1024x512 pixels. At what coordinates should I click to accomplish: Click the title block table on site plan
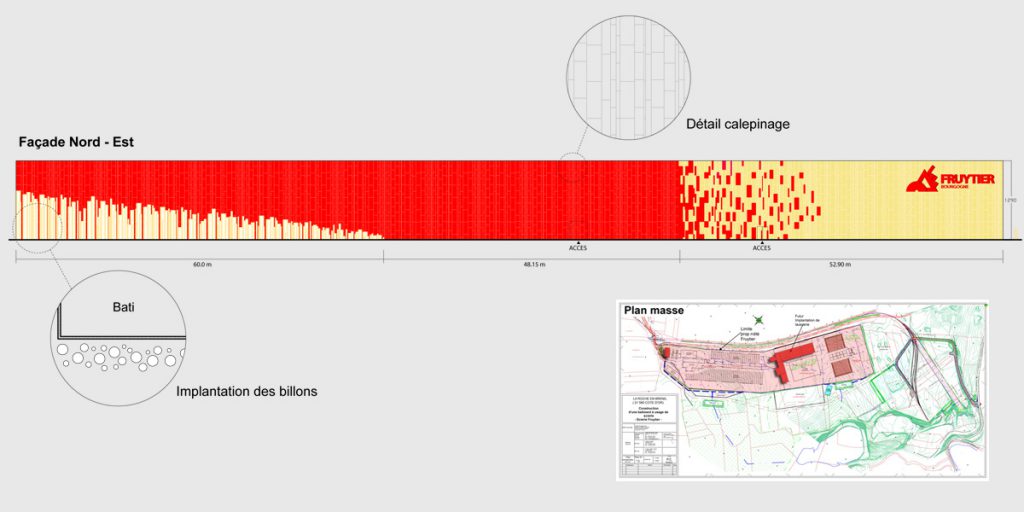(649, 432)
